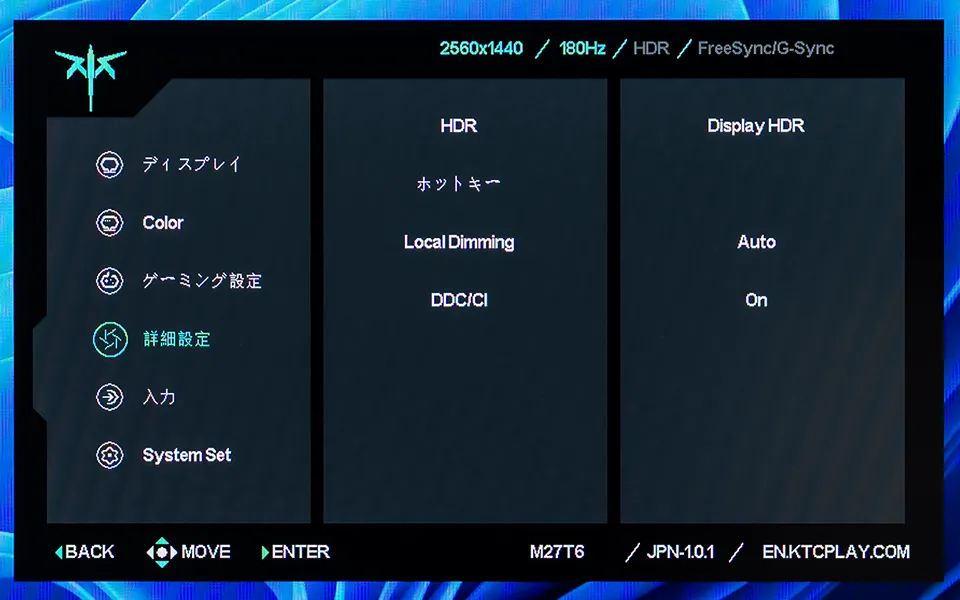The width and height of the screenshot is (960, 600).
Task: Click the M27T6 model name
Action: [x=557, y=552]
